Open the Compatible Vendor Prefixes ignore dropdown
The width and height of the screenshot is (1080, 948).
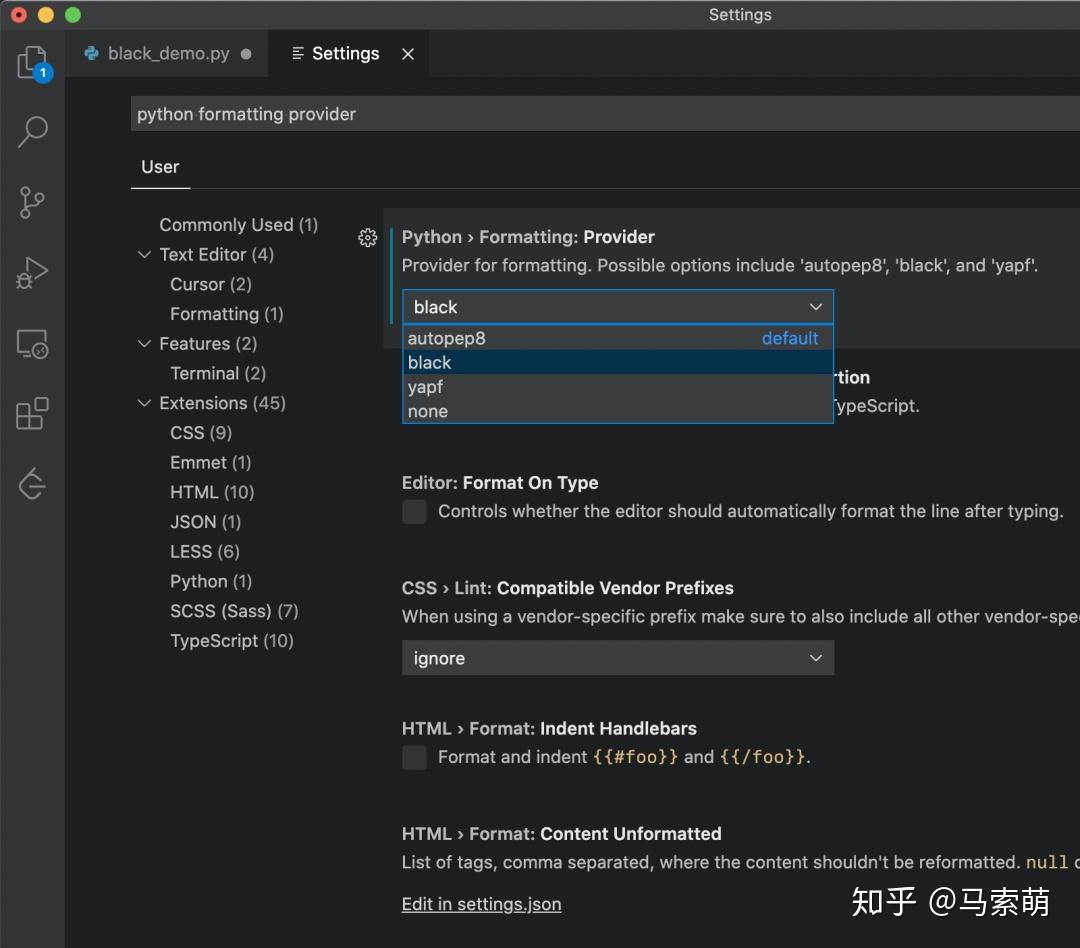coord(617,658)
